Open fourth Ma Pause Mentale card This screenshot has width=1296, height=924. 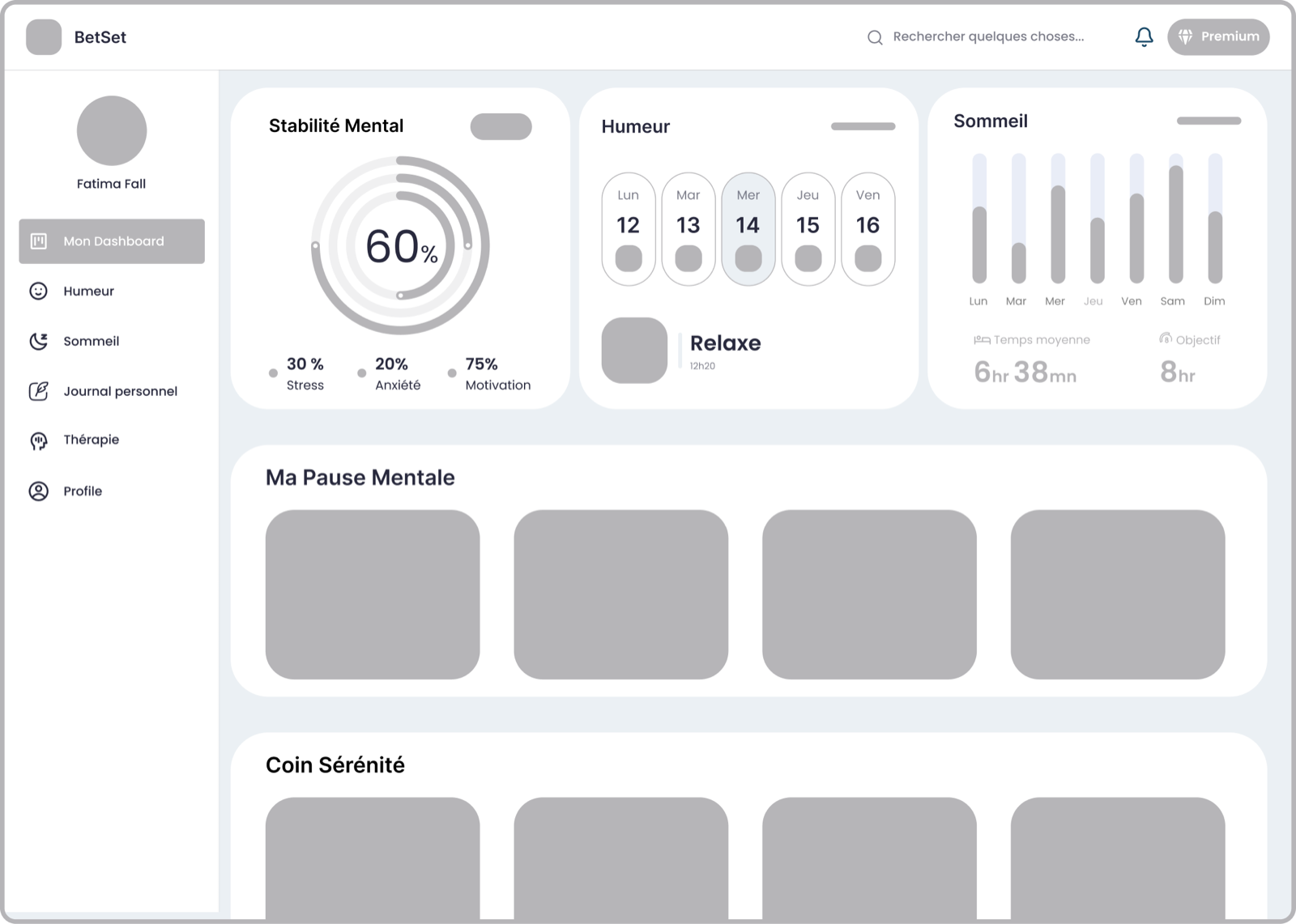pyautogui.click(x=1118, y=594)
